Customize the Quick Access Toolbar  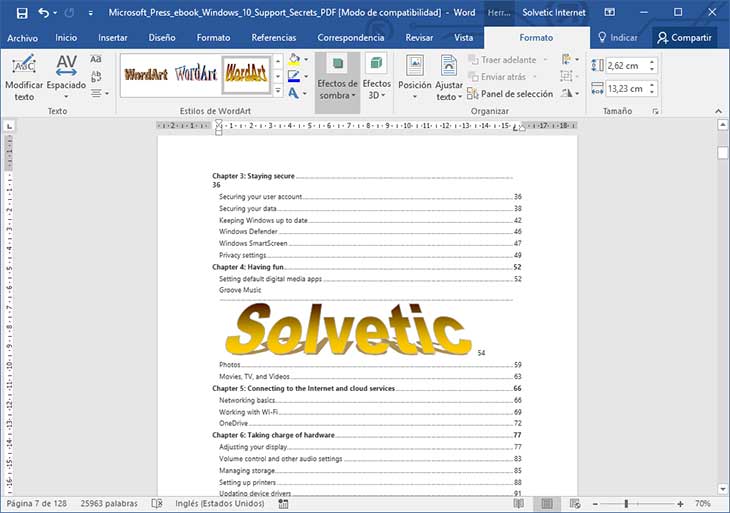(x=90, y=13)
